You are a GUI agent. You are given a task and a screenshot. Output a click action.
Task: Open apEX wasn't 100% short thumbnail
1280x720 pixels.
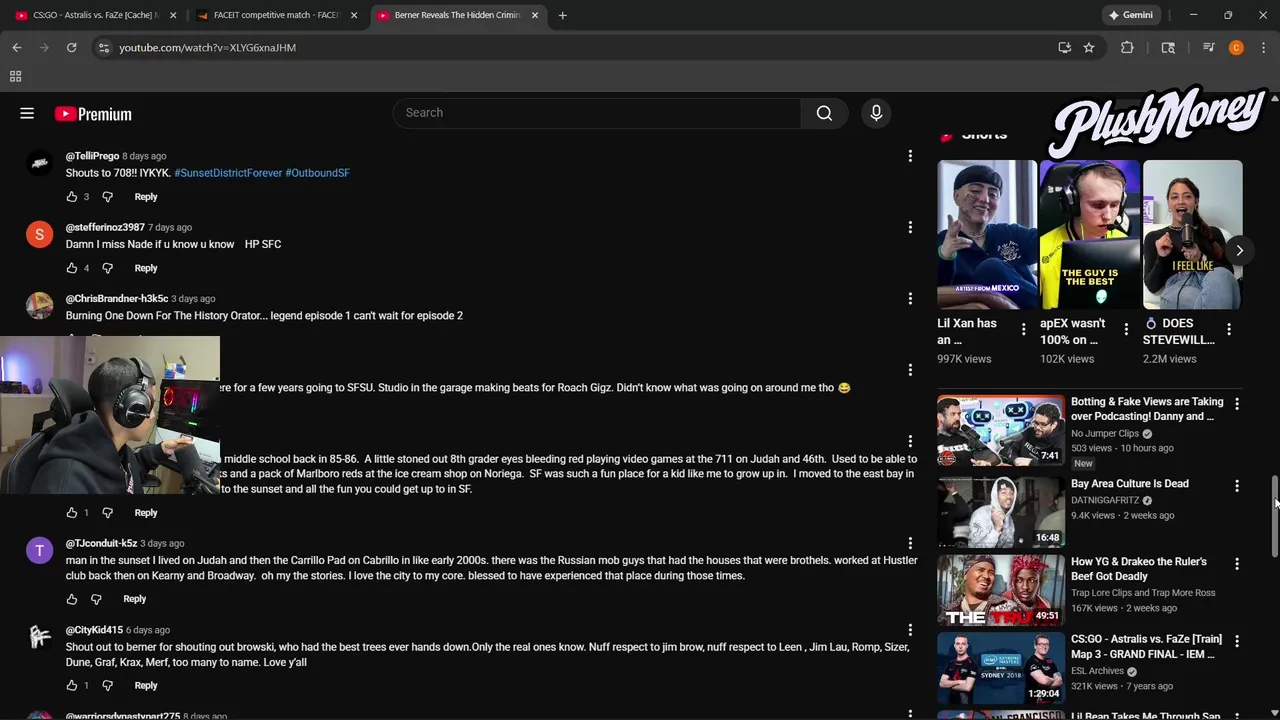[1090, 235]
